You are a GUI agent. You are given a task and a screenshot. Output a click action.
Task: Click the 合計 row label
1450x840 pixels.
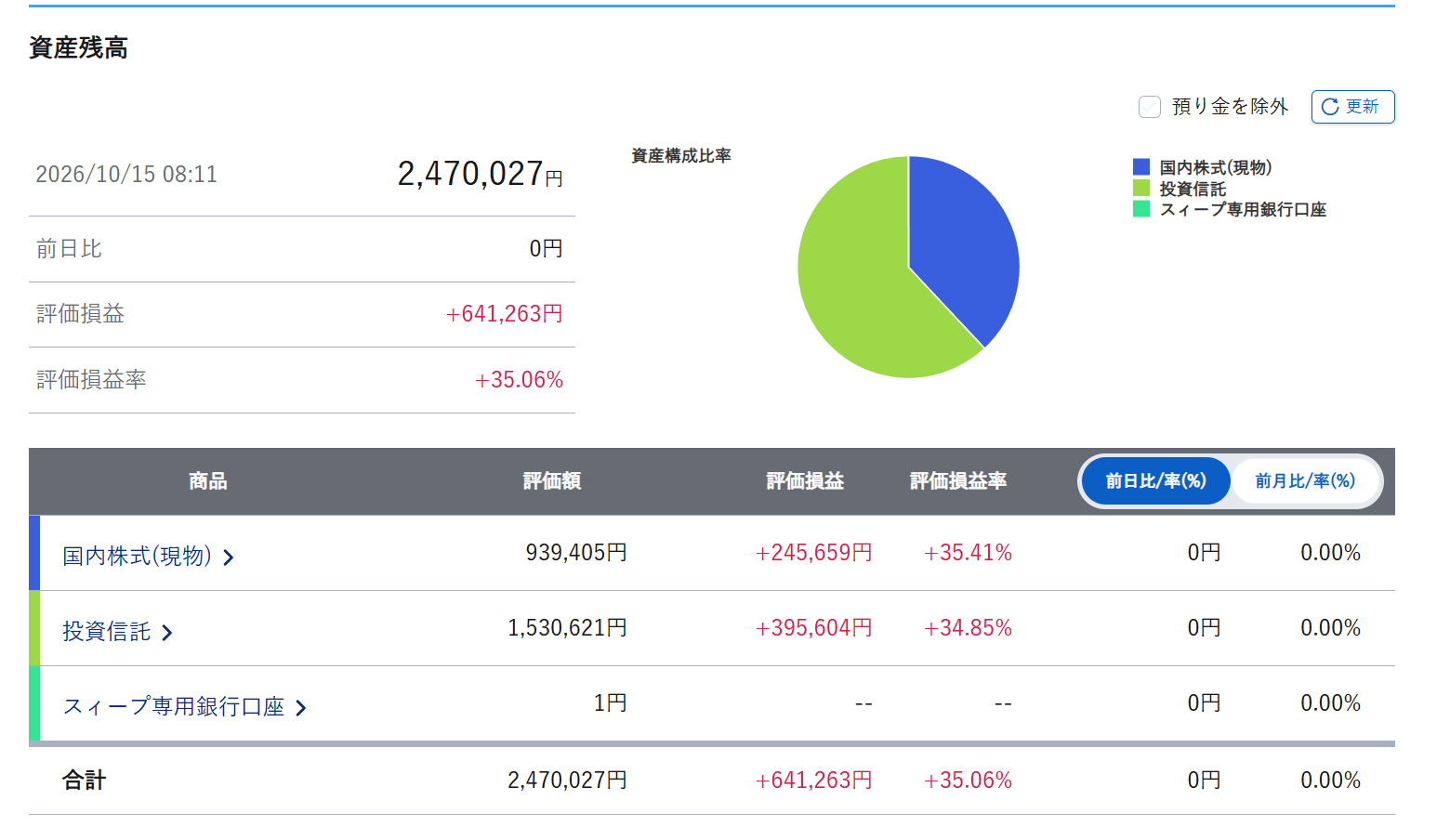click(85, 781)
